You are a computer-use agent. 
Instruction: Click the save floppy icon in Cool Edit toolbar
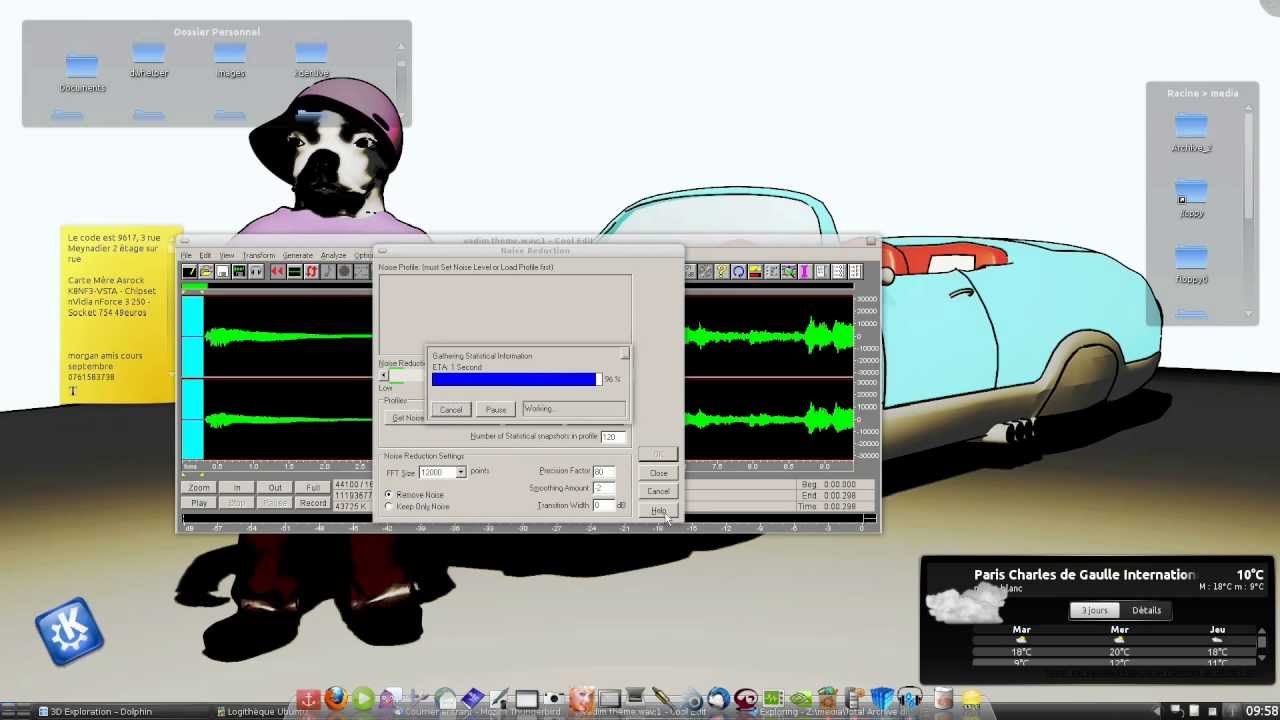[x=223, y=271]
